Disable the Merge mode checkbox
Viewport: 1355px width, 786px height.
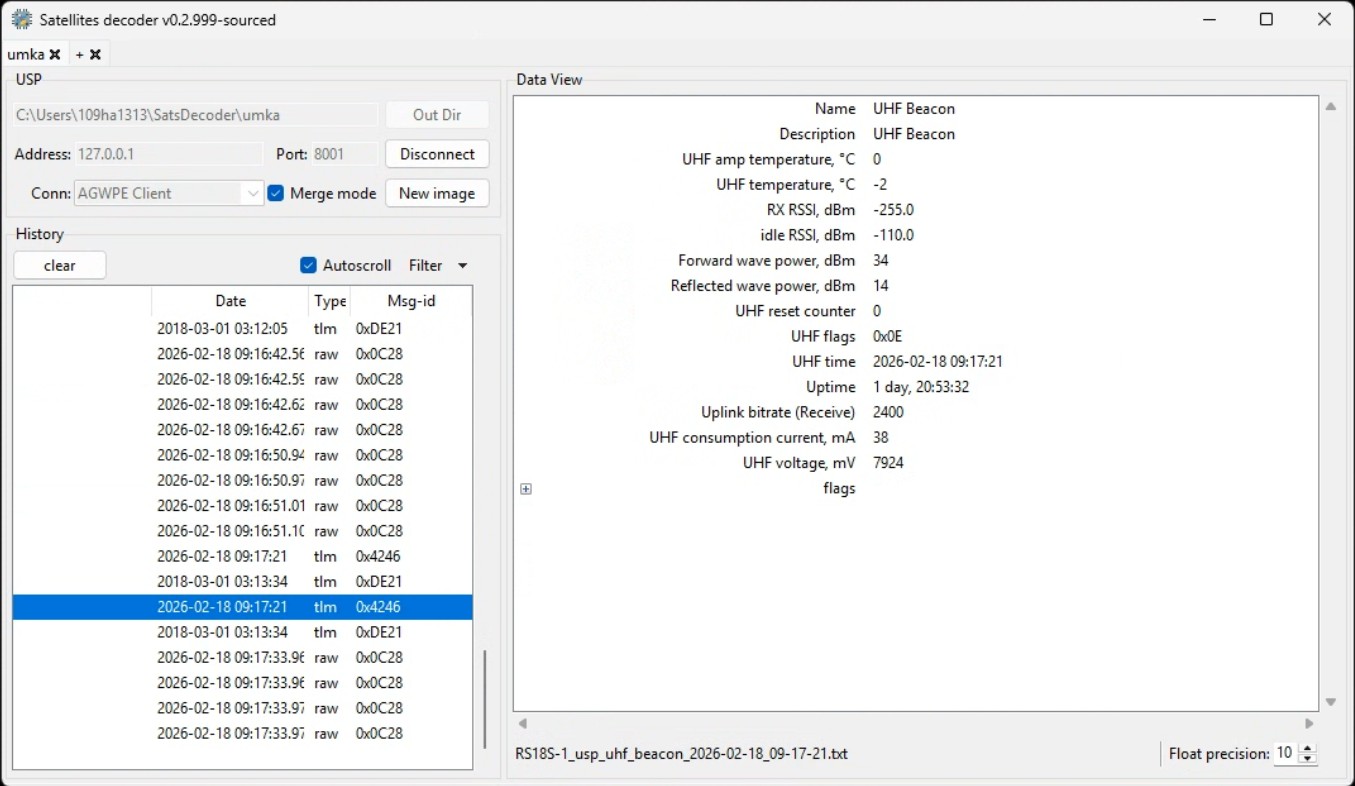pos(276,193)
